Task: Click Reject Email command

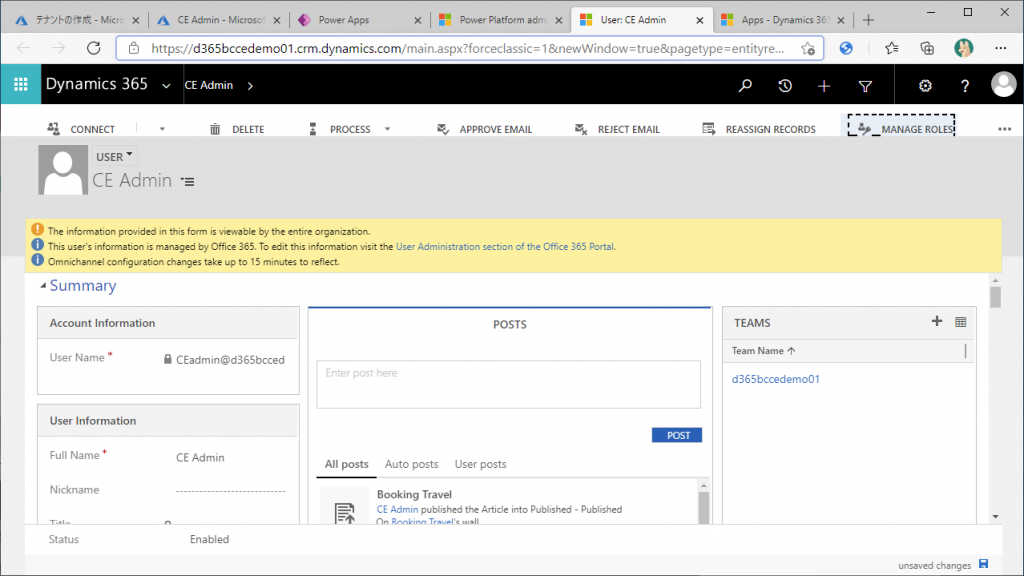Action: pos(617,129)
